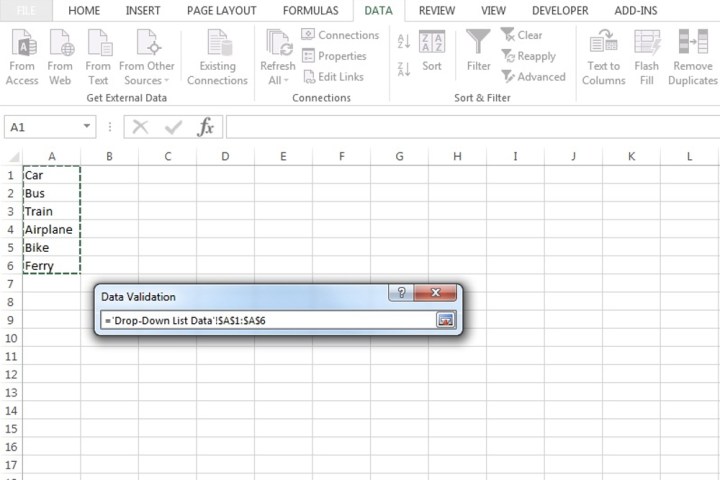
Task: Select cell A4 containing Airplane
Action: tap(50, 230)
